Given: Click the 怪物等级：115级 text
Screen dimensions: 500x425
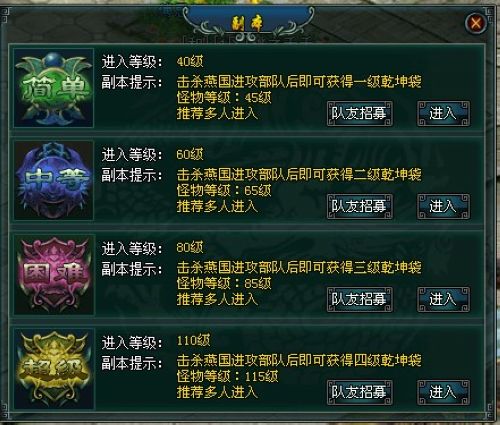Looking at the screenshot, I should [x=227, y=376].
